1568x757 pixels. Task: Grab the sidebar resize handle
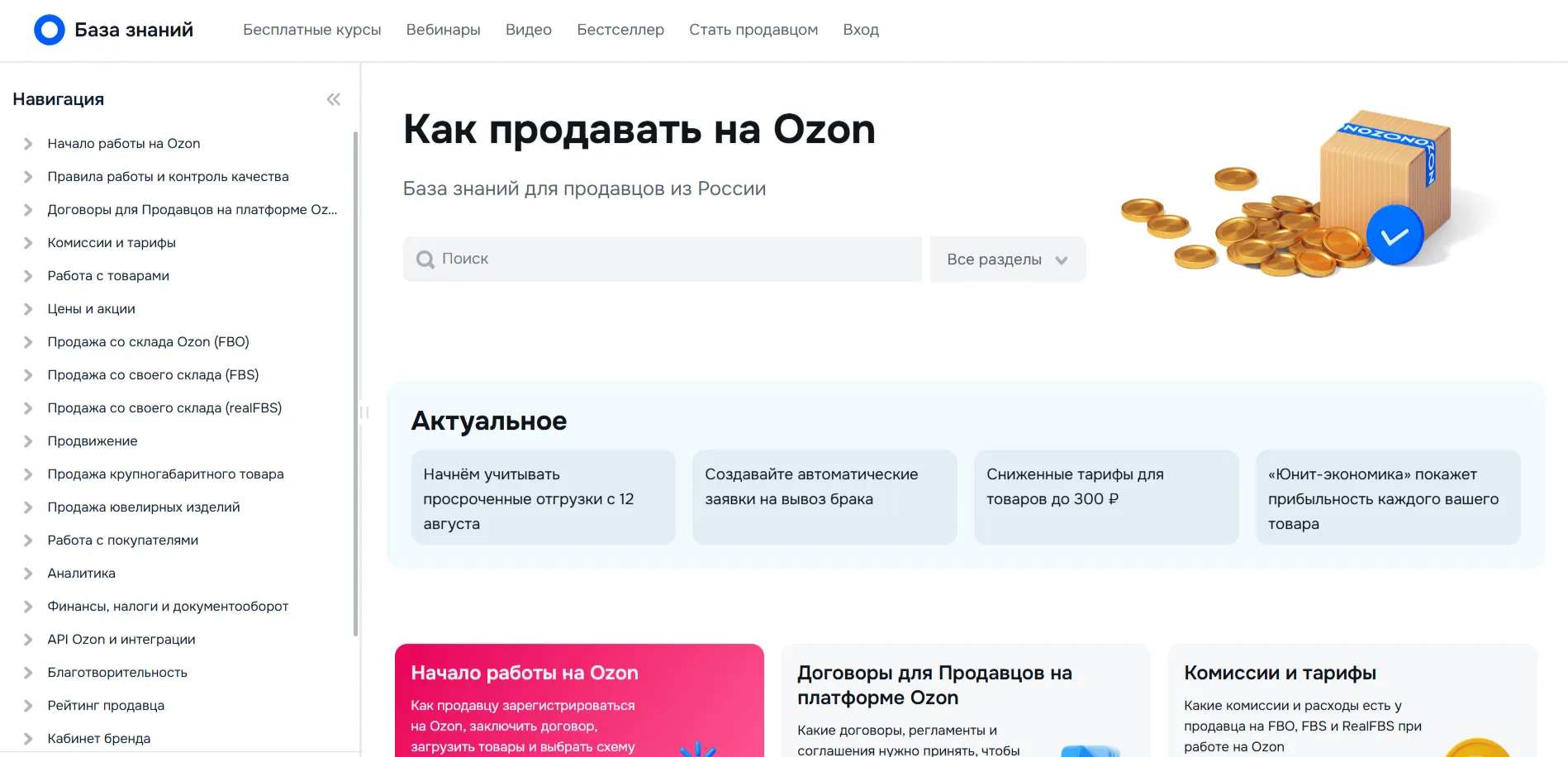coord(363,412)
